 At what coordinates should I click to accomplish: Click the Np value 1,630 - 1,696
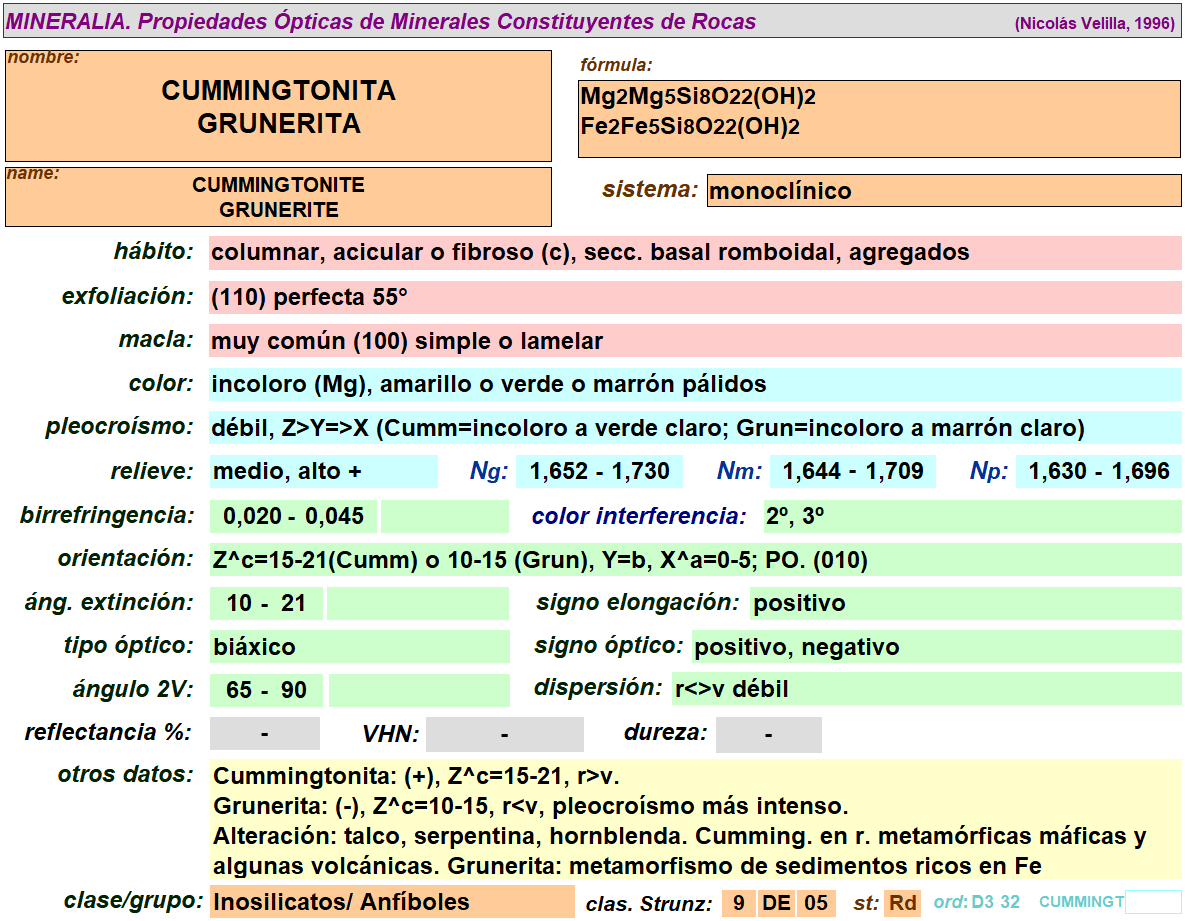tap(1098, 472)
